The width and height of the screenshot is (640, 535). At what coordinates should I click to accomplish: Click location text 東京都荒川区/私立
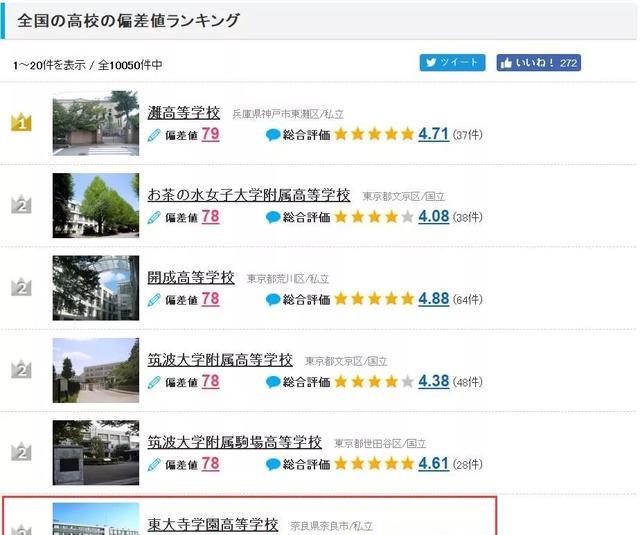click(x=288, y=279)
